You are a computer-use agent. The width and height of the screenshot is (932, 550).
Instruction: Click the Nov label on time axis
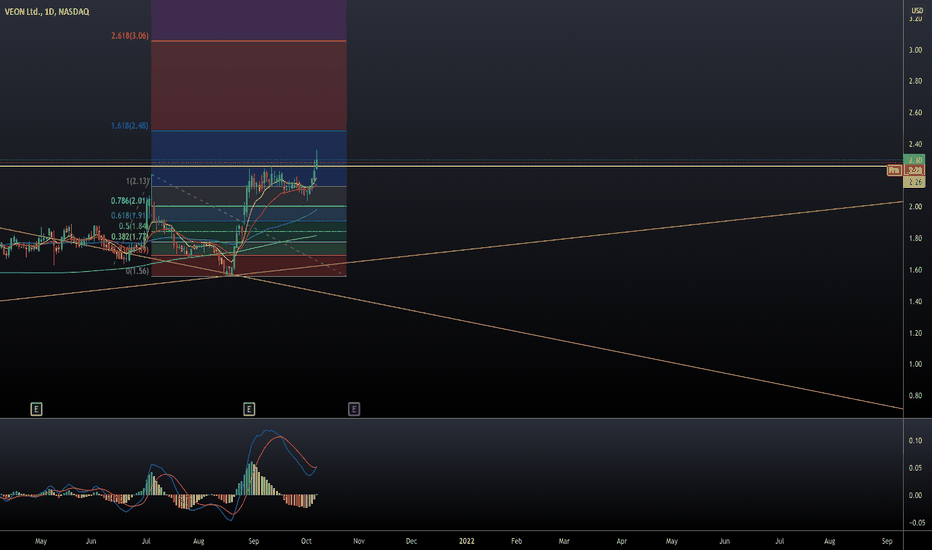click(359, 541)
